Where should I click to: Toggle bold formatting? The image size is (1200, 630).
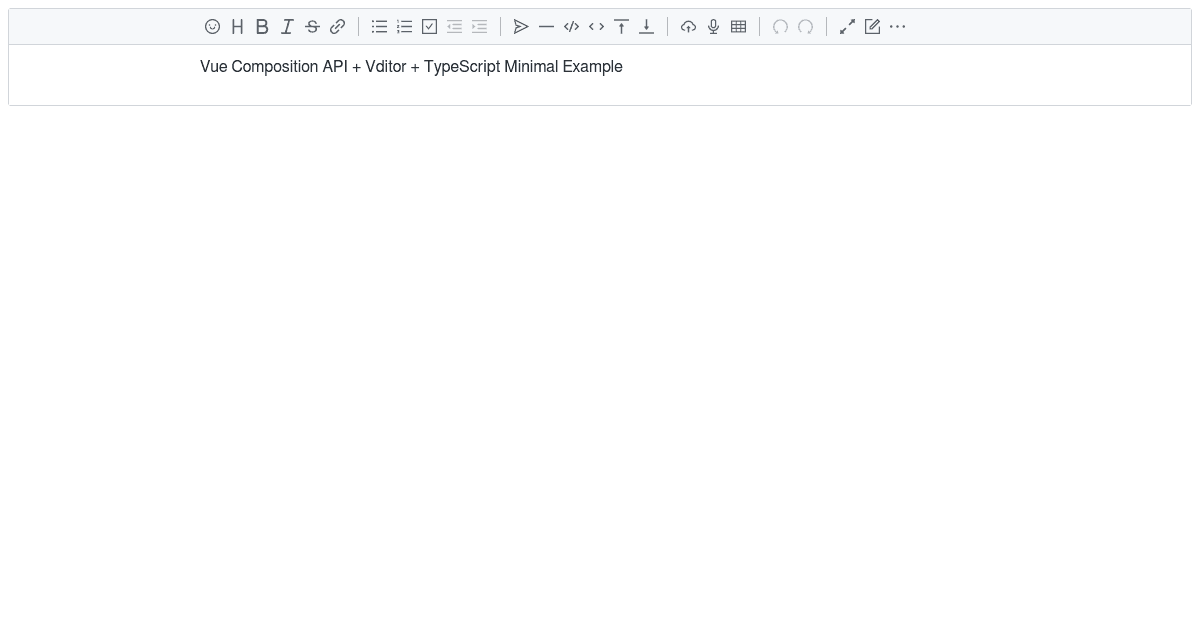click(262, 27)
